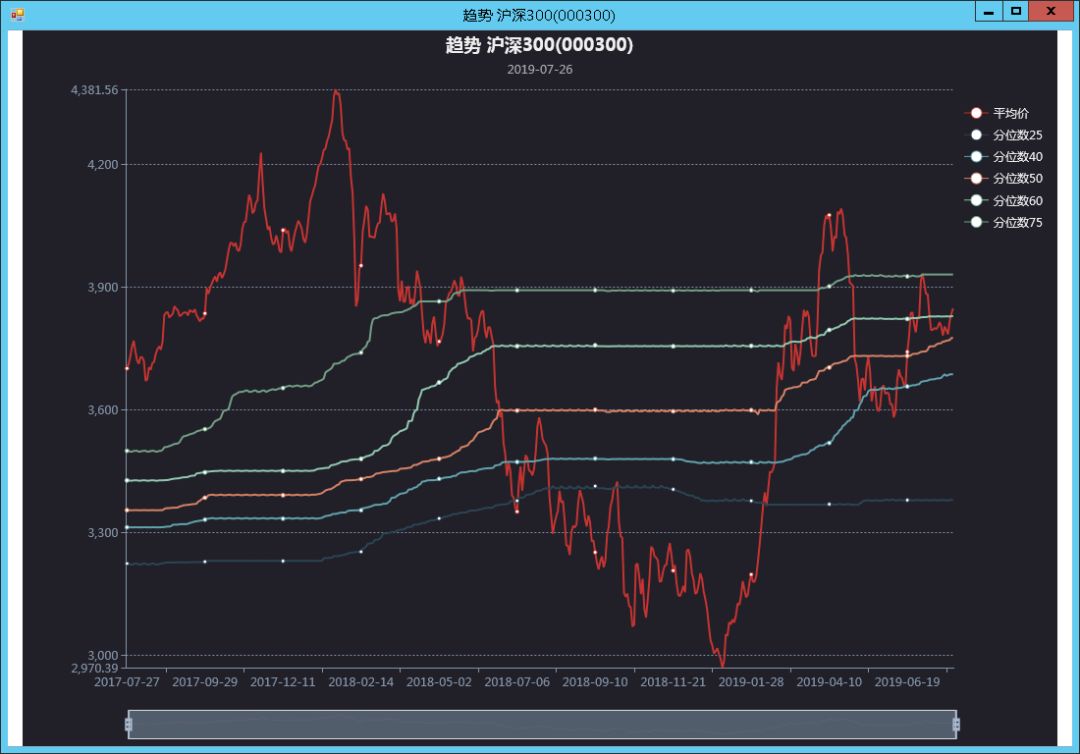Click the 2018-02-14 x-axis date
Screen dimensions: 1080x754
point(361,682)
